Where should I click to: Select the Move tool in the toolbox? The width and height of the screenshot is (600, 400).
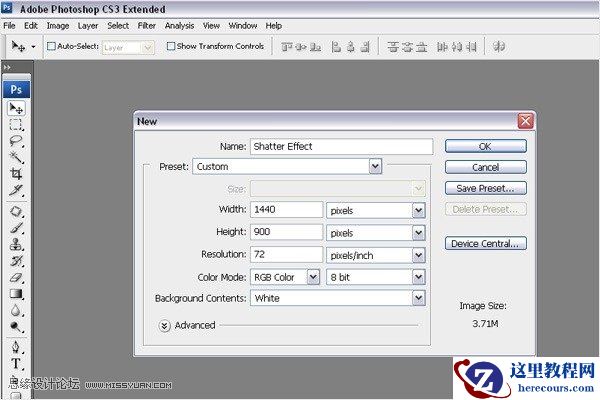pos(16,108)
